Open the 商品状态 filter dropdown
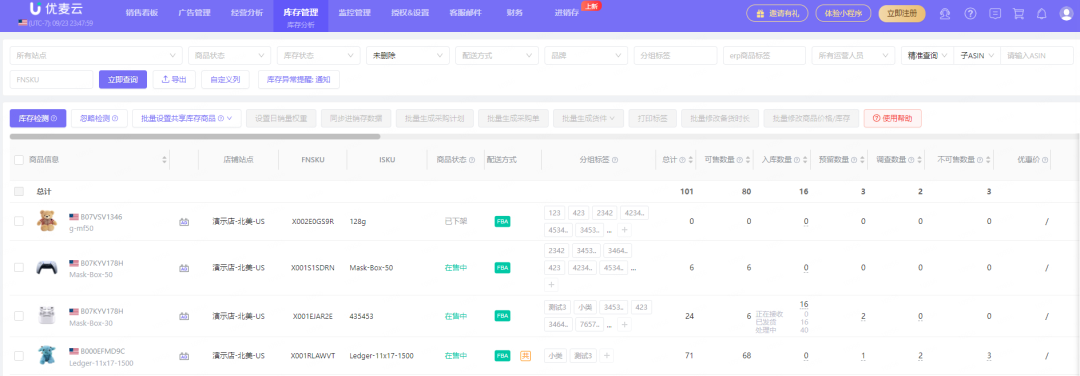Screen dimensions: 1080x376 tap(229, 55)
